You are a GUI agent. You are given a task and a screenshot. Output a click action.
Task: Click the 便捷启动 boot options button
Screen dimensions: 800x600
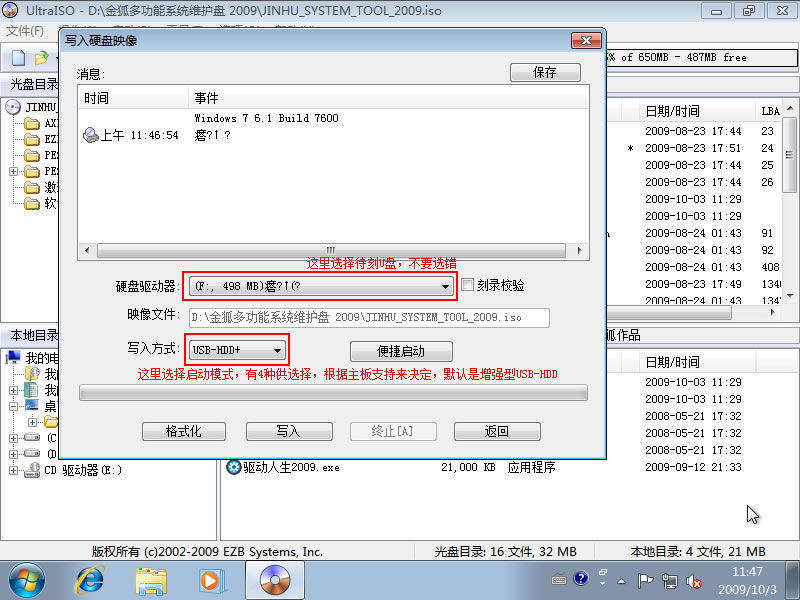pos(400,351)
